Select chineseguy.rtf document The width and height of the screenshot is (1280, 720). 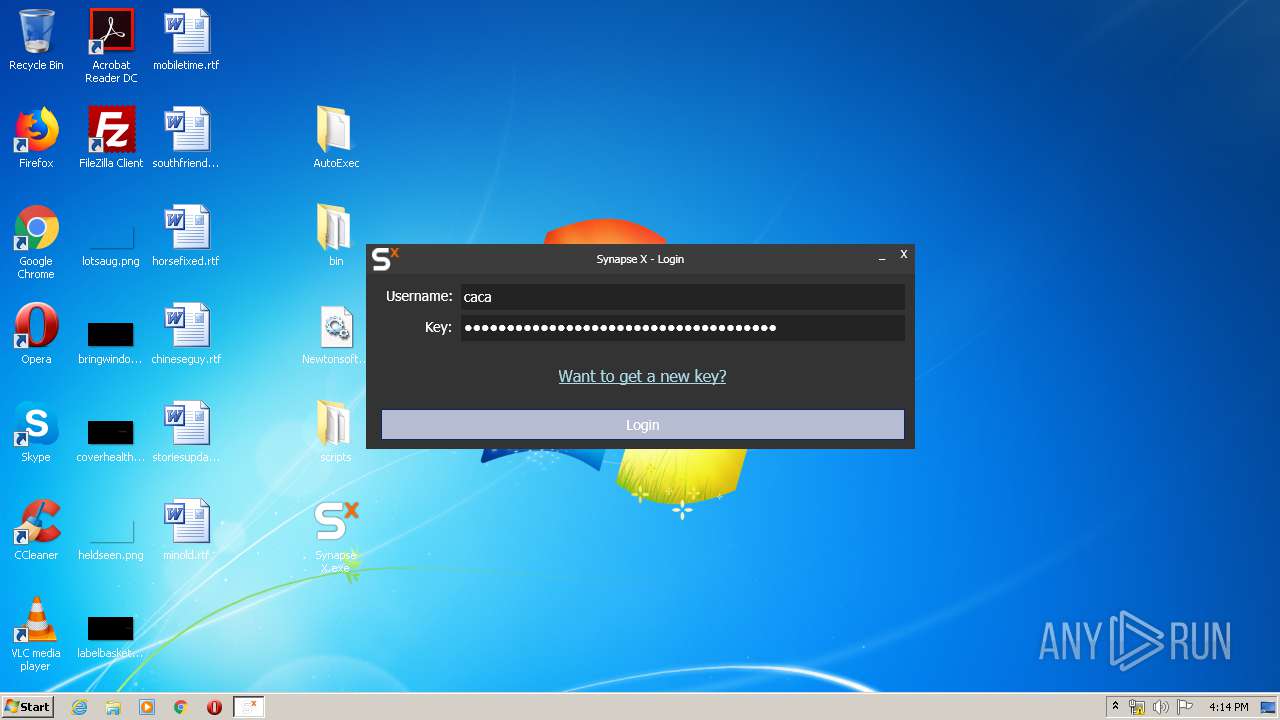(x=186, y=334)
